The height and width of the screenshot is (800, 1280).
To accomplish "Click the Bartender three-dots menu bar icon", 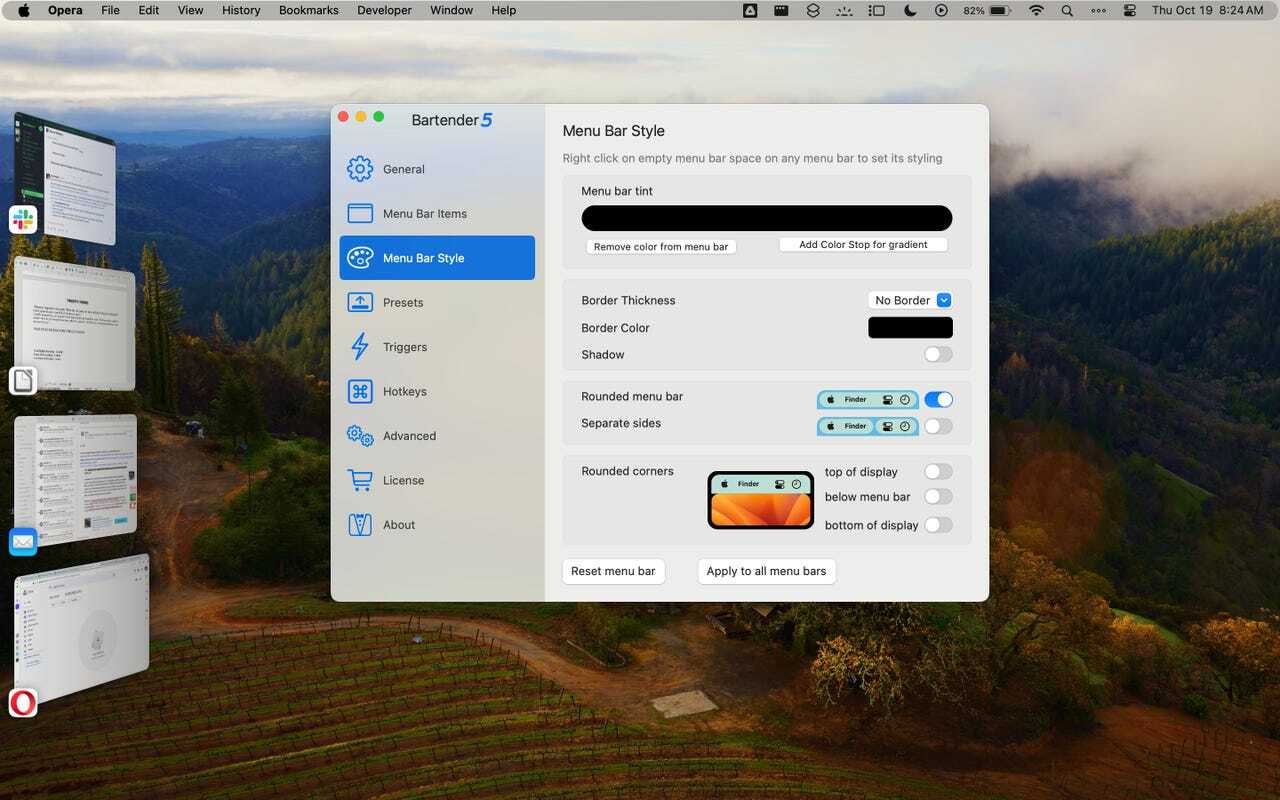I will click(x=1098, y=10).
